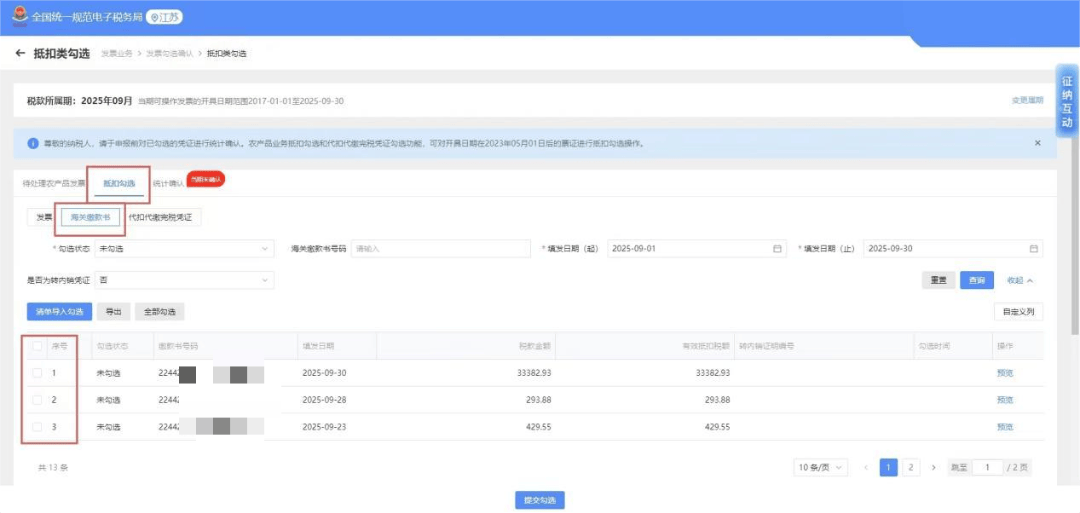Screen dimensions: 1080x513
Task: Click the tax bureau logo emblem
Action: (17, 17)
